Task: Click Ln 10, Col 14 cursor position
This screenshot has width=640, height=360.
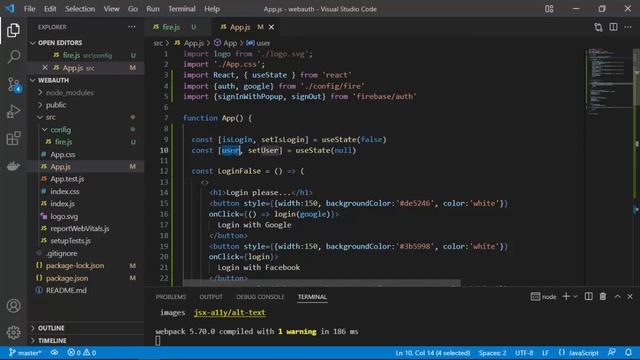Action: (433, 353)
